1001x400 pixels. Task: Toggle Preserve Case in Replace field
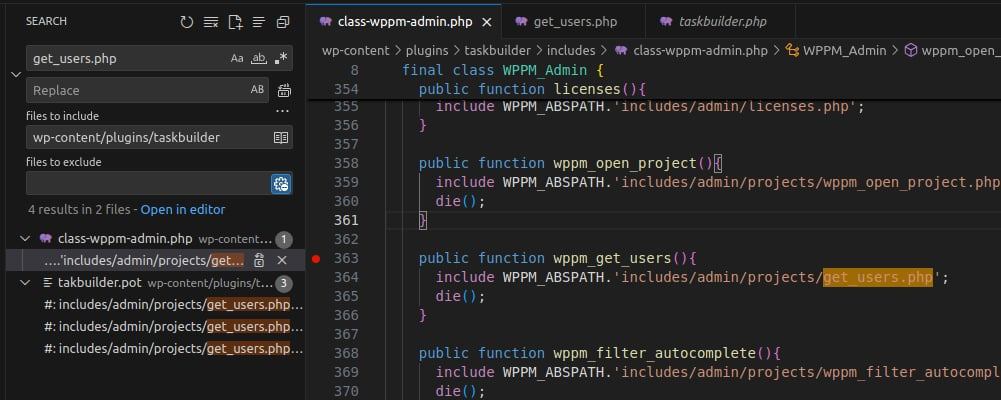coord(257,90)
